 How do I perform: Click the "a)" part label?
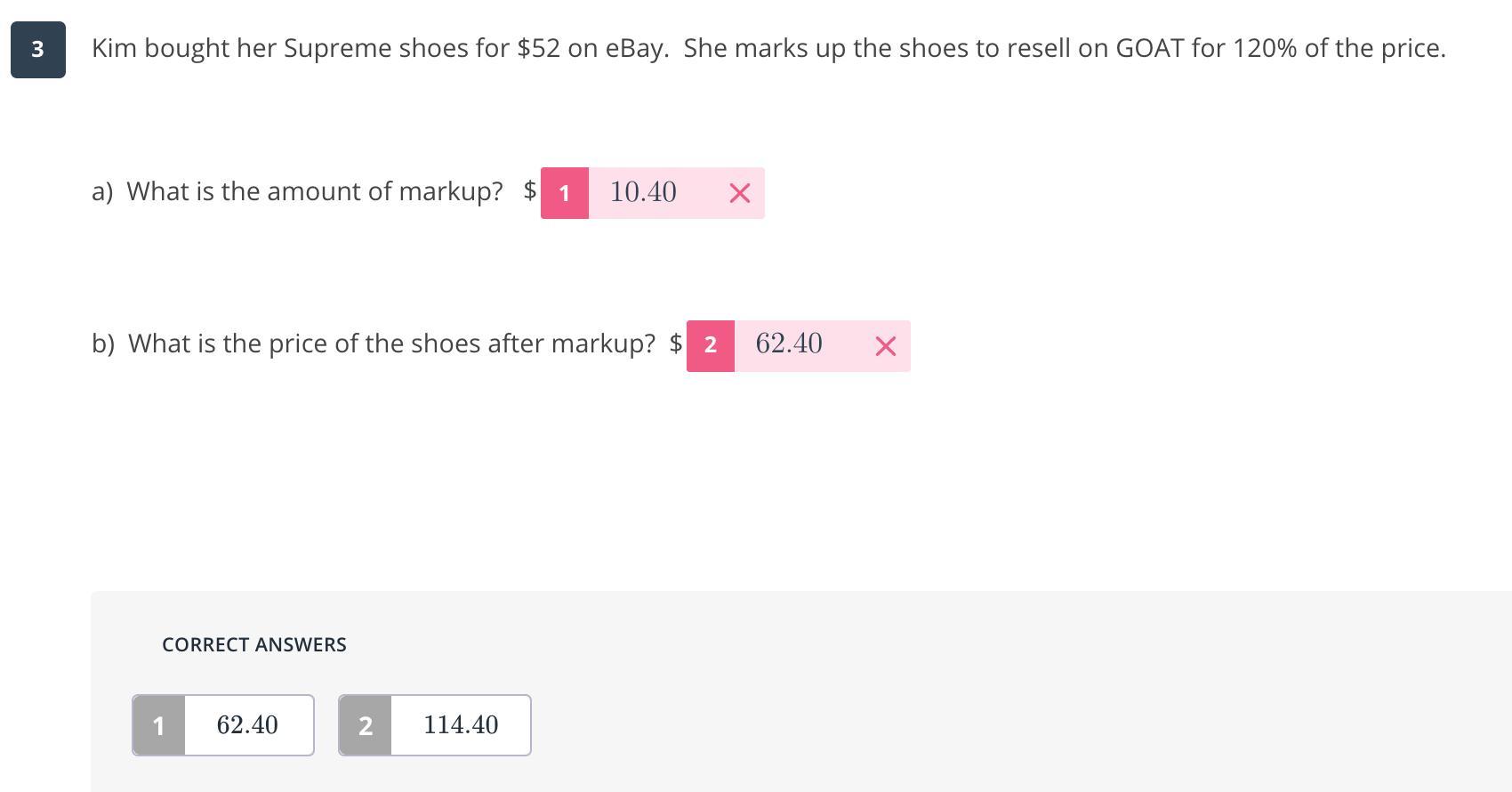[x=102, y=191]
